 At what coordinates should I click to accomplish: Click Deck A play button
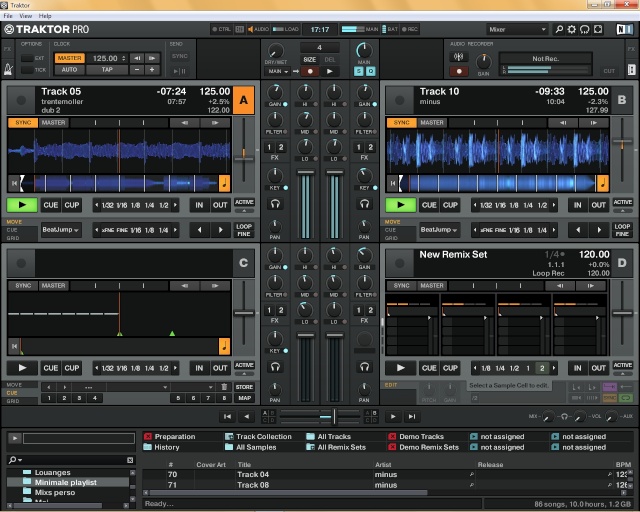[22, 205]
